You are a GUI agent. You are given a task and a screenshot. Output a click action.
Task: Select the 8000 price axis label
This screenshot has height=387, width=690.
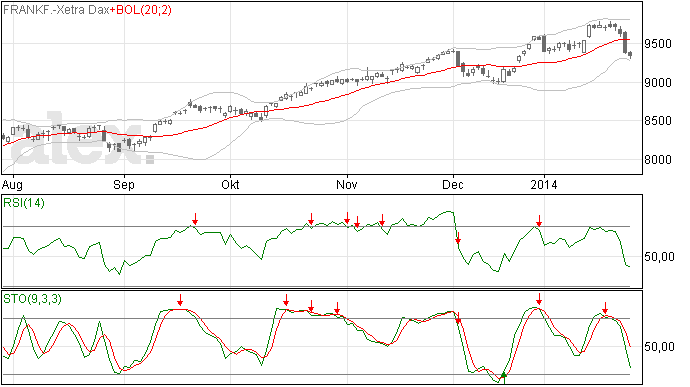[x=658, y=159]
